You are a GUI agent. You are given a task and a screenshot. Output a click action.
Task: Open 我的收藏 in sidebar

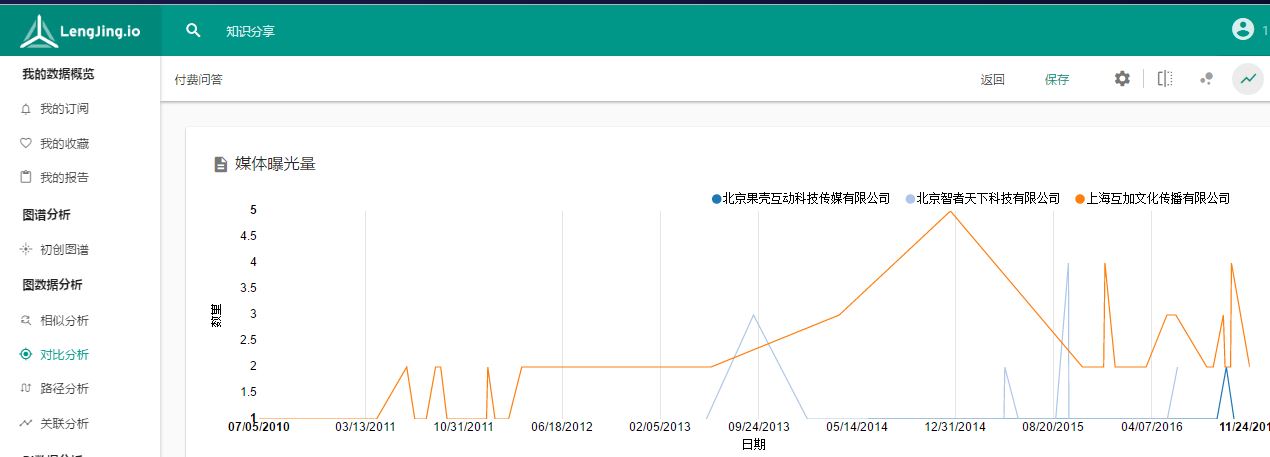(64, 144)
